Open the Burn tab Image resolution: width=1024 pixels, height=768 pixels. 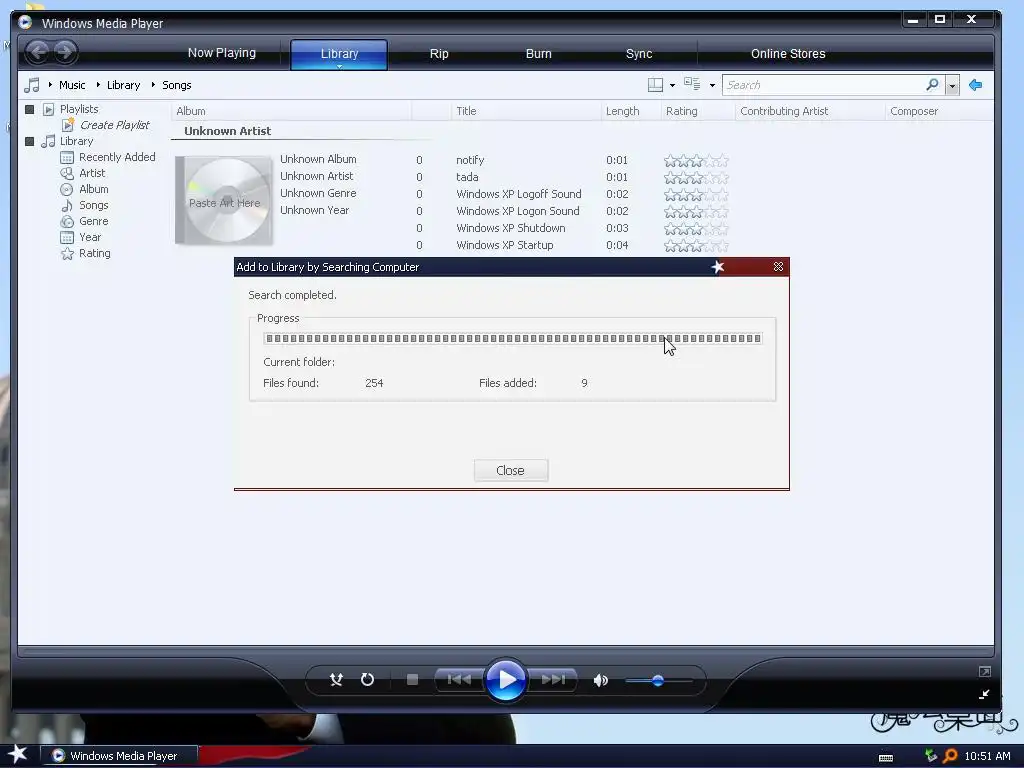(539, 54)
